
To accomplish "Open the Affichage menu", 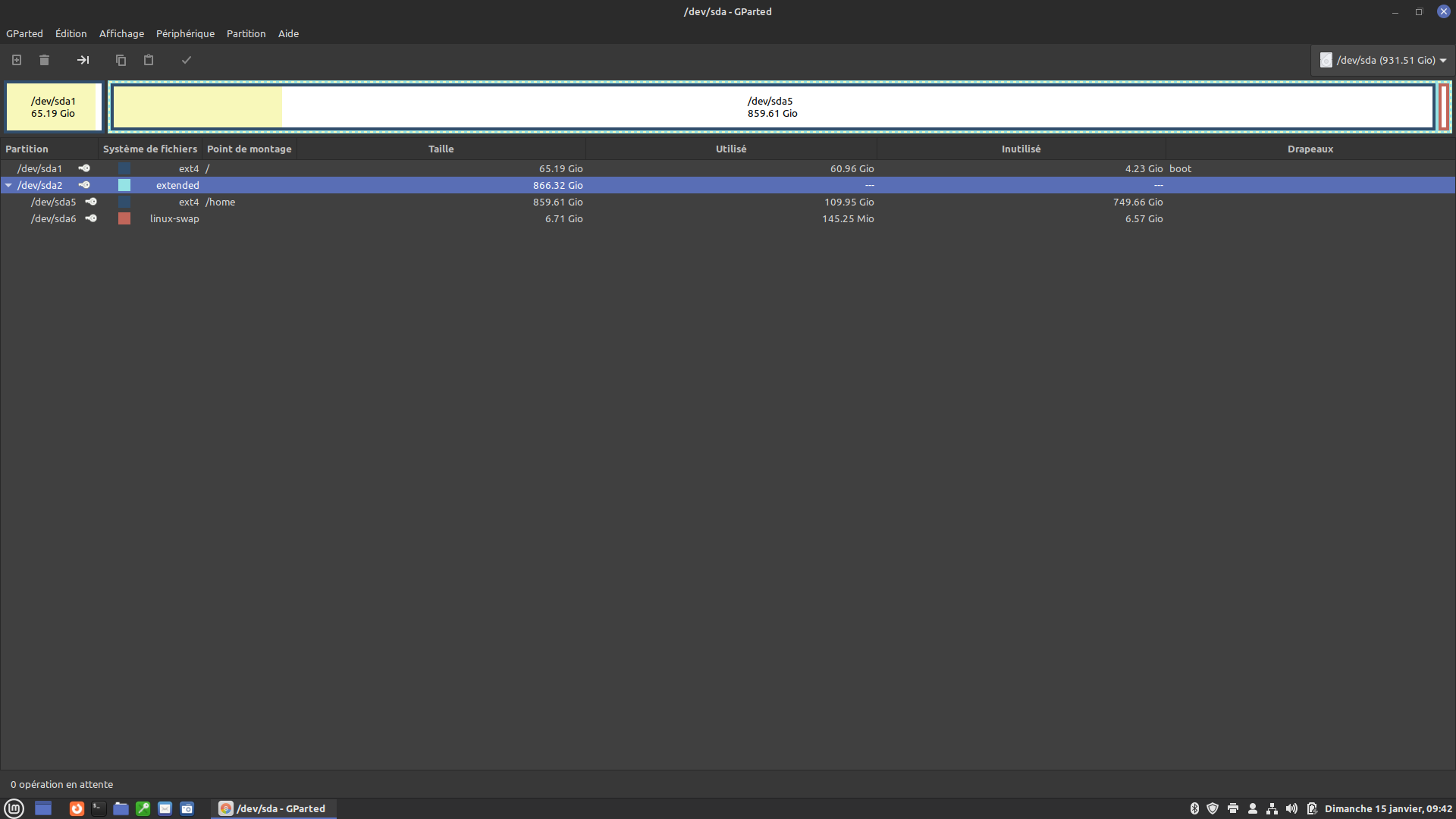I will pos(121,33).
